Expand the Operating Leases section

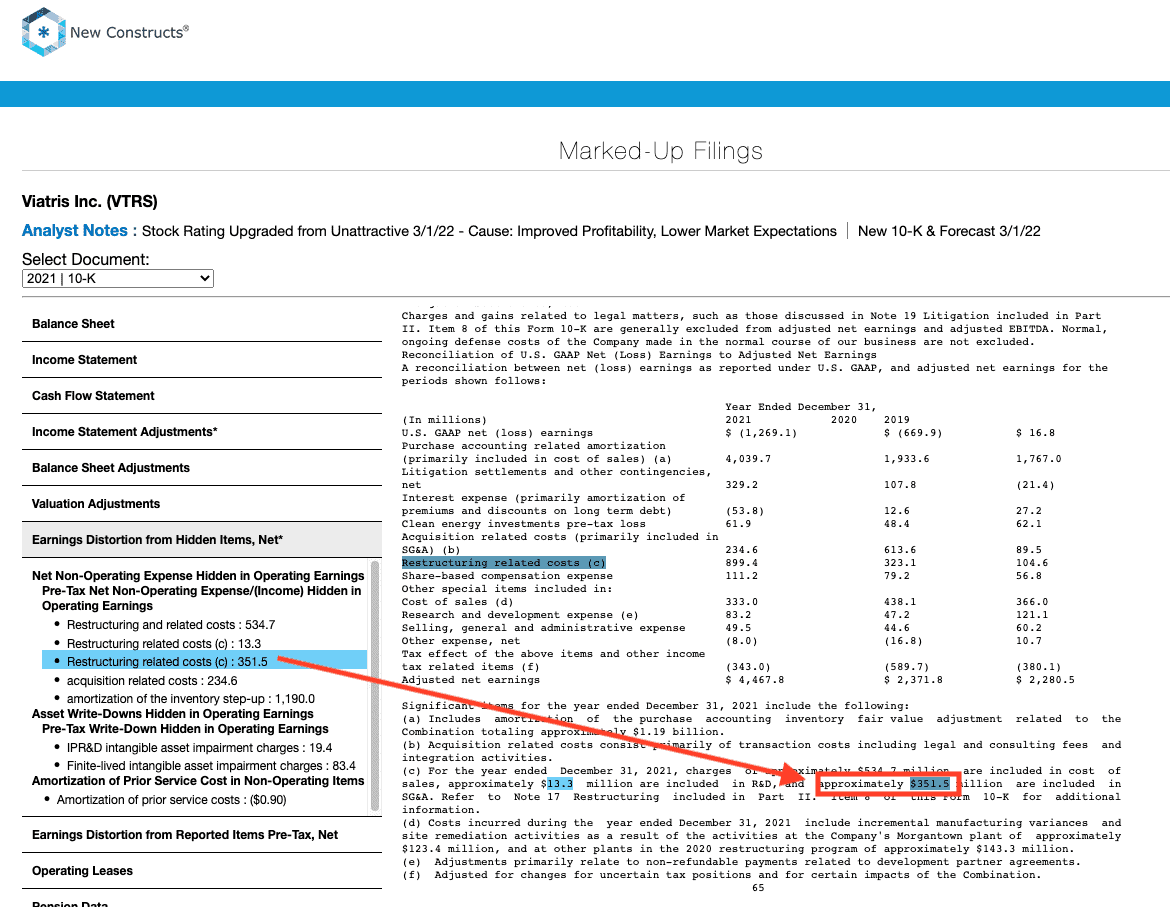coord(201,870)
